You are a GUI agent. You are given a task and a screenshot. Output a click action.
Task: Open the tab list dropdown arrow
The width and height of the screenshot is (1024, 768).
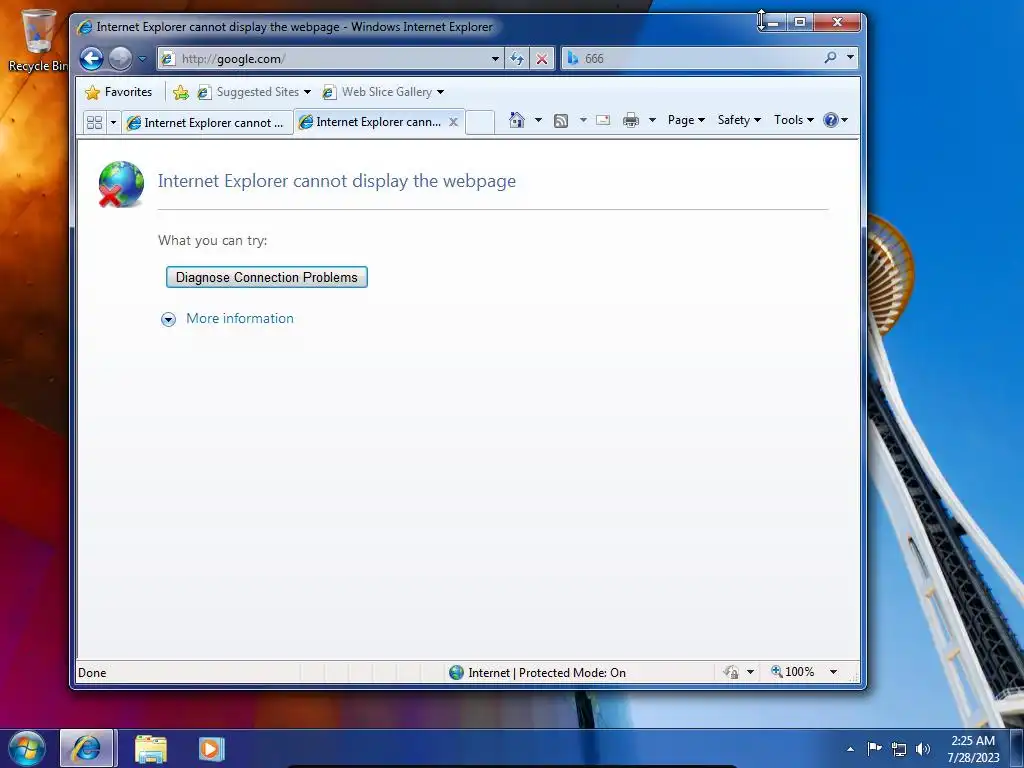click(113, 122)
